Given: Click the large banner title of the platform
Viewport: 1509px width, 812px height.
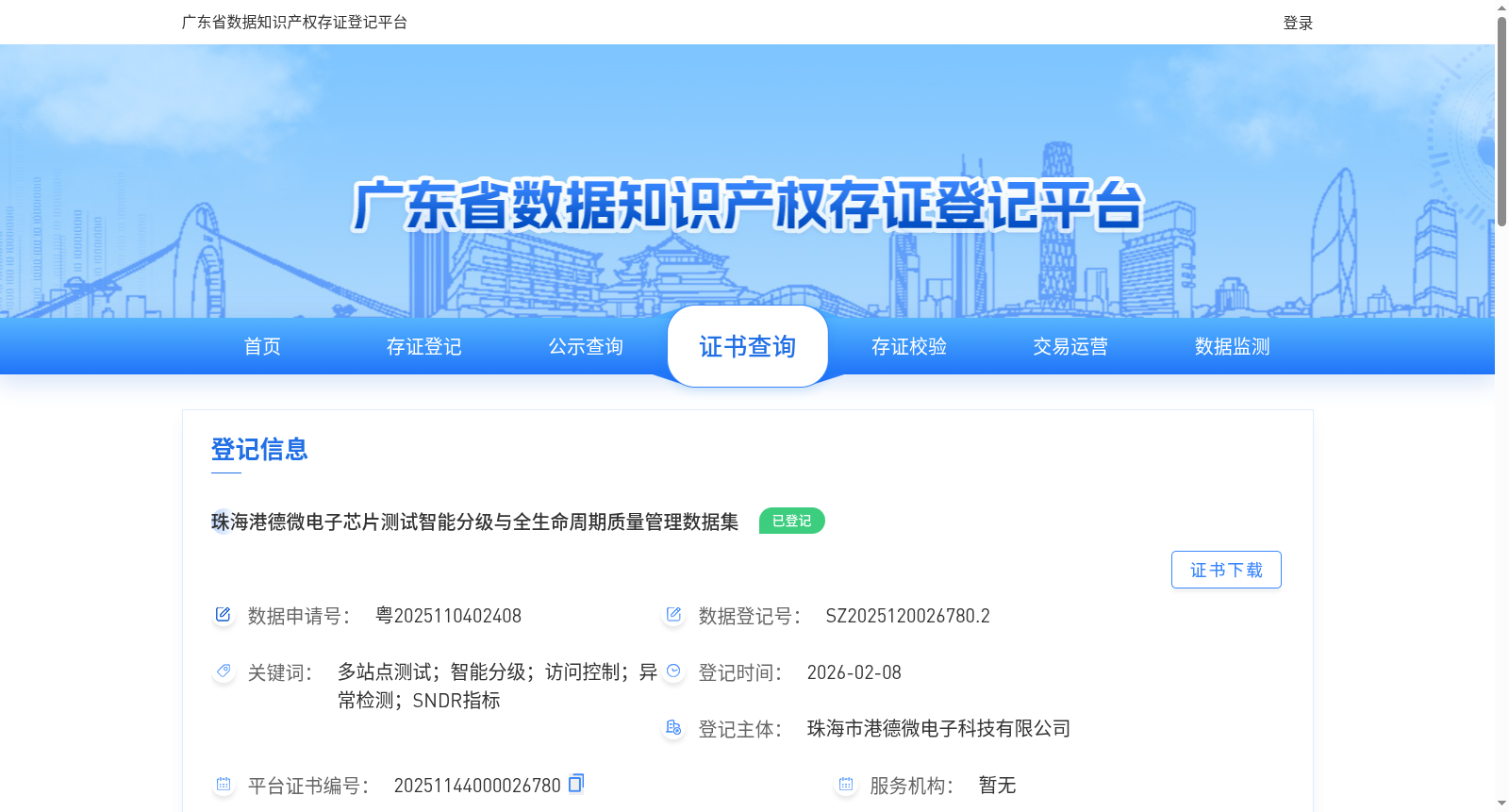Looking at the screenshot, I should (748, 205).
